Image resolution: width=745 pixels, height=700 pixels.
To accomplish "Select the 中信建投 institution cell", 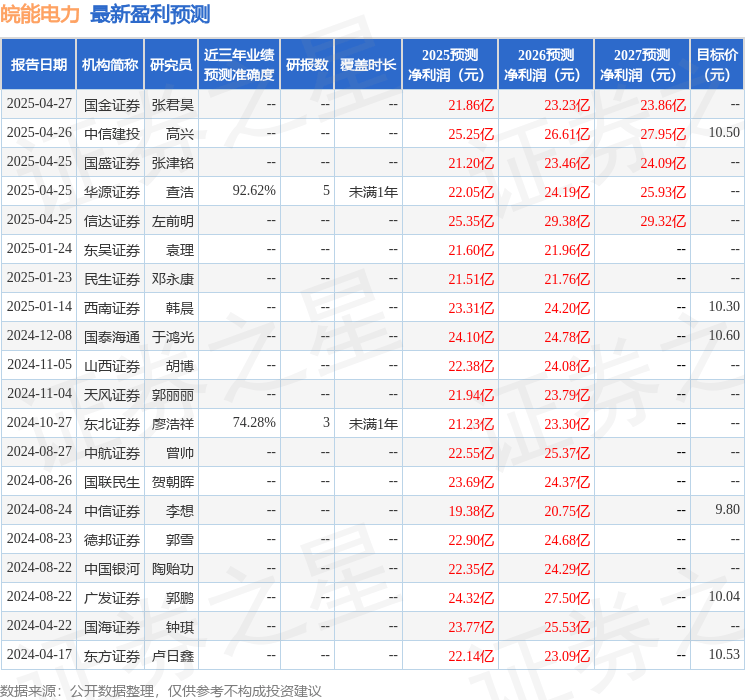I will [x=112, y=134].
